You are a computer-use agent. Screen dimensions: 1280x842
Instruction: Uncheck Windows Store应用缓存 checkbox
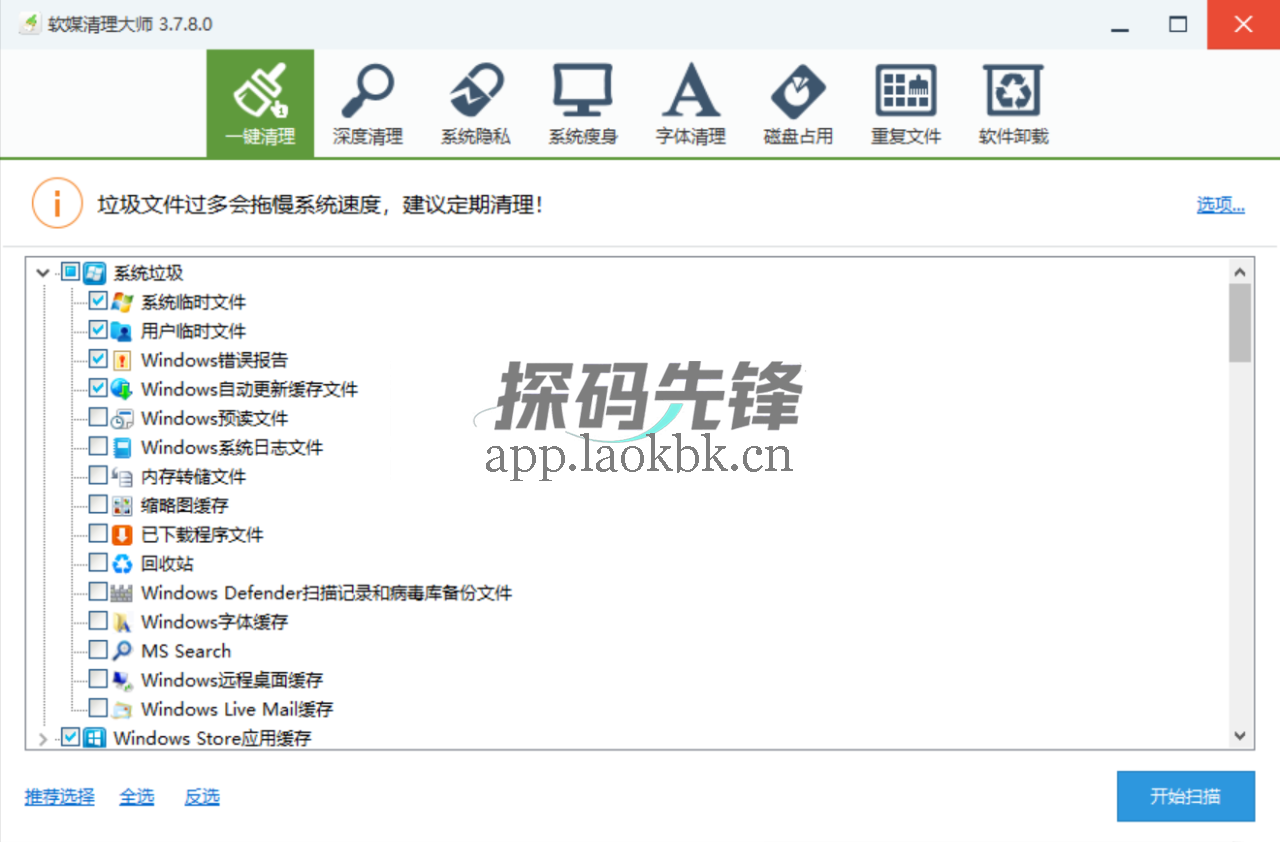pos(70,737)
